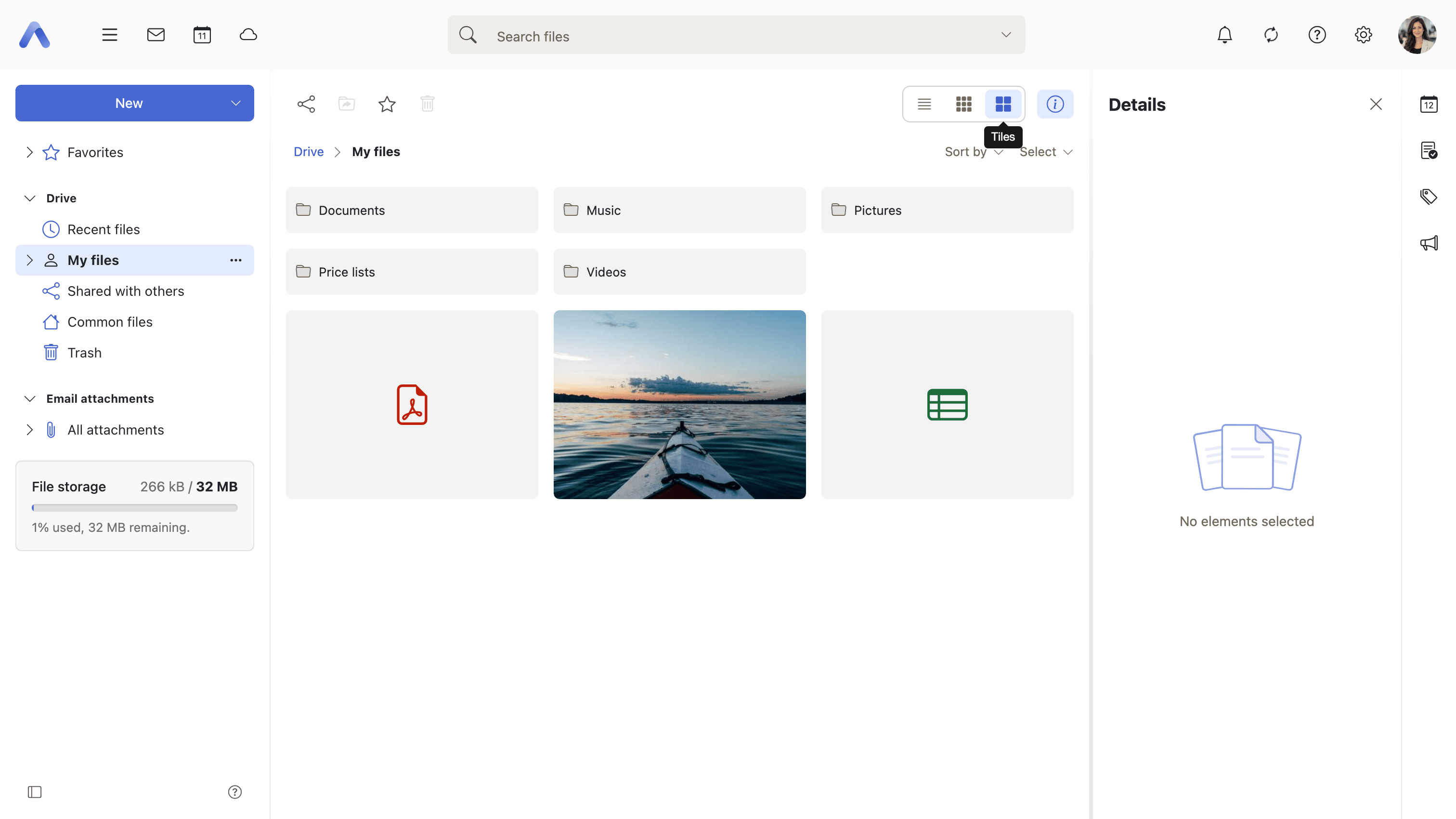This screenshot has width=1456, height=819.
Task: Click the Search files field
Action: pos(736,35)
